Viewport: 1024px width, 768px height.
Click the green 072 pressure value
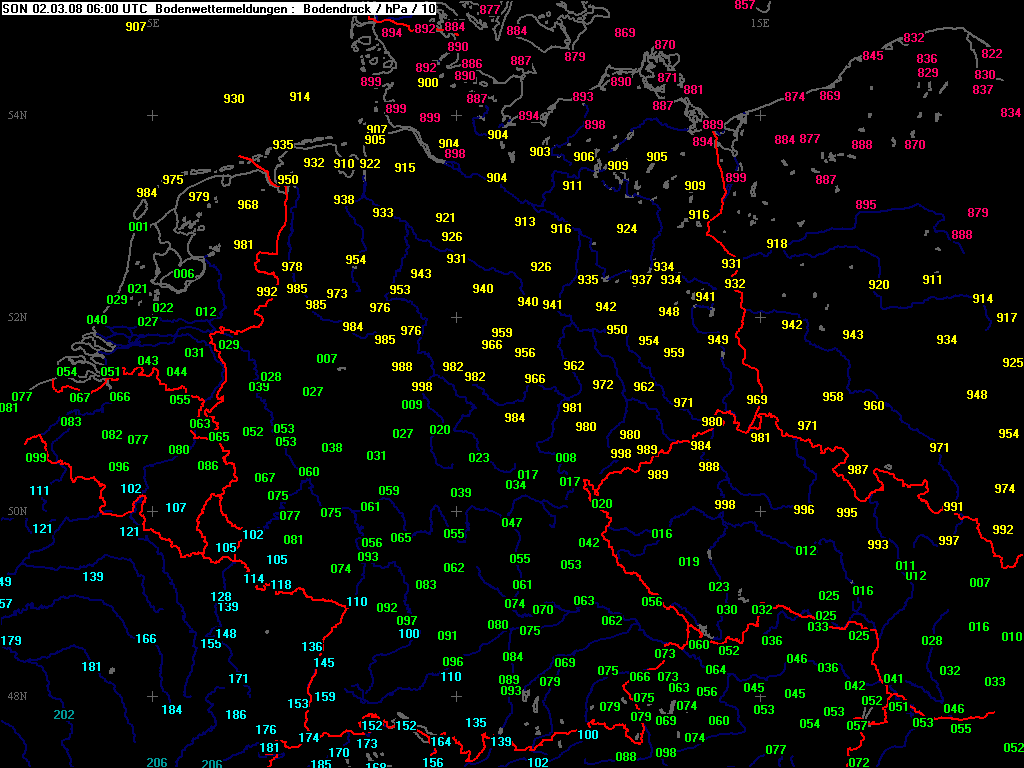tap(859, 763)
